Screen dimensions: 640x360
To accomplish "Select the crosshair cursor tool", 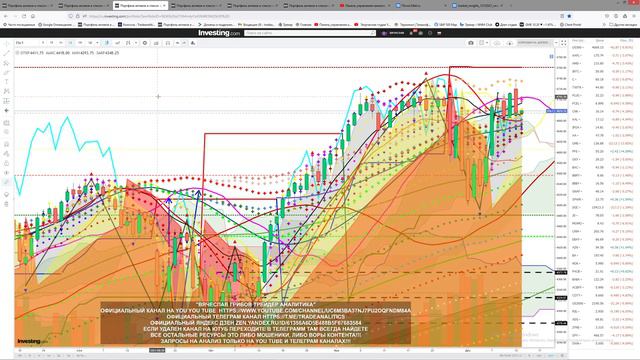I will pos(6,44).
